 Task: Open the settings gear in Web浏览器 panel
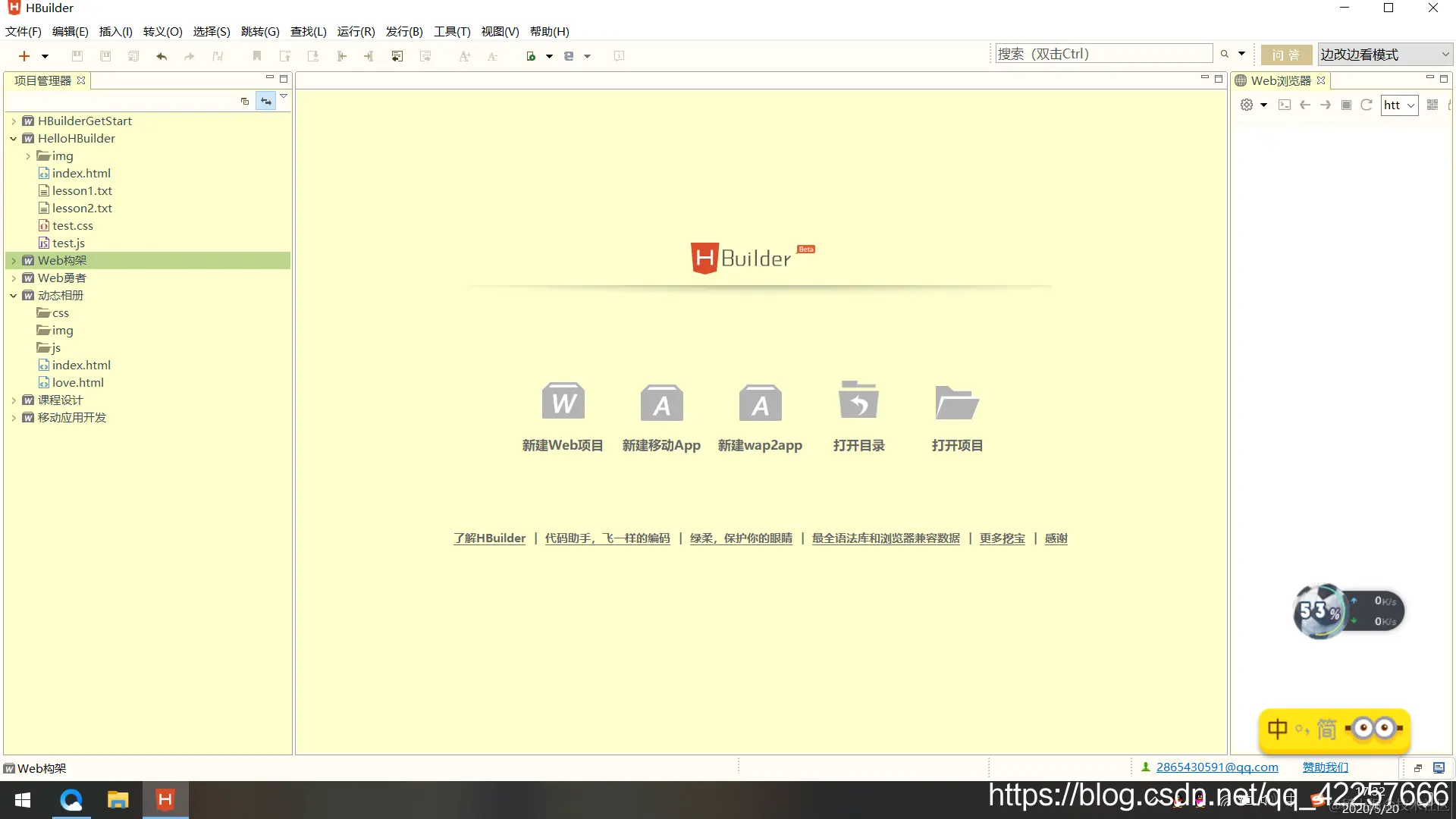(1246, 105)
